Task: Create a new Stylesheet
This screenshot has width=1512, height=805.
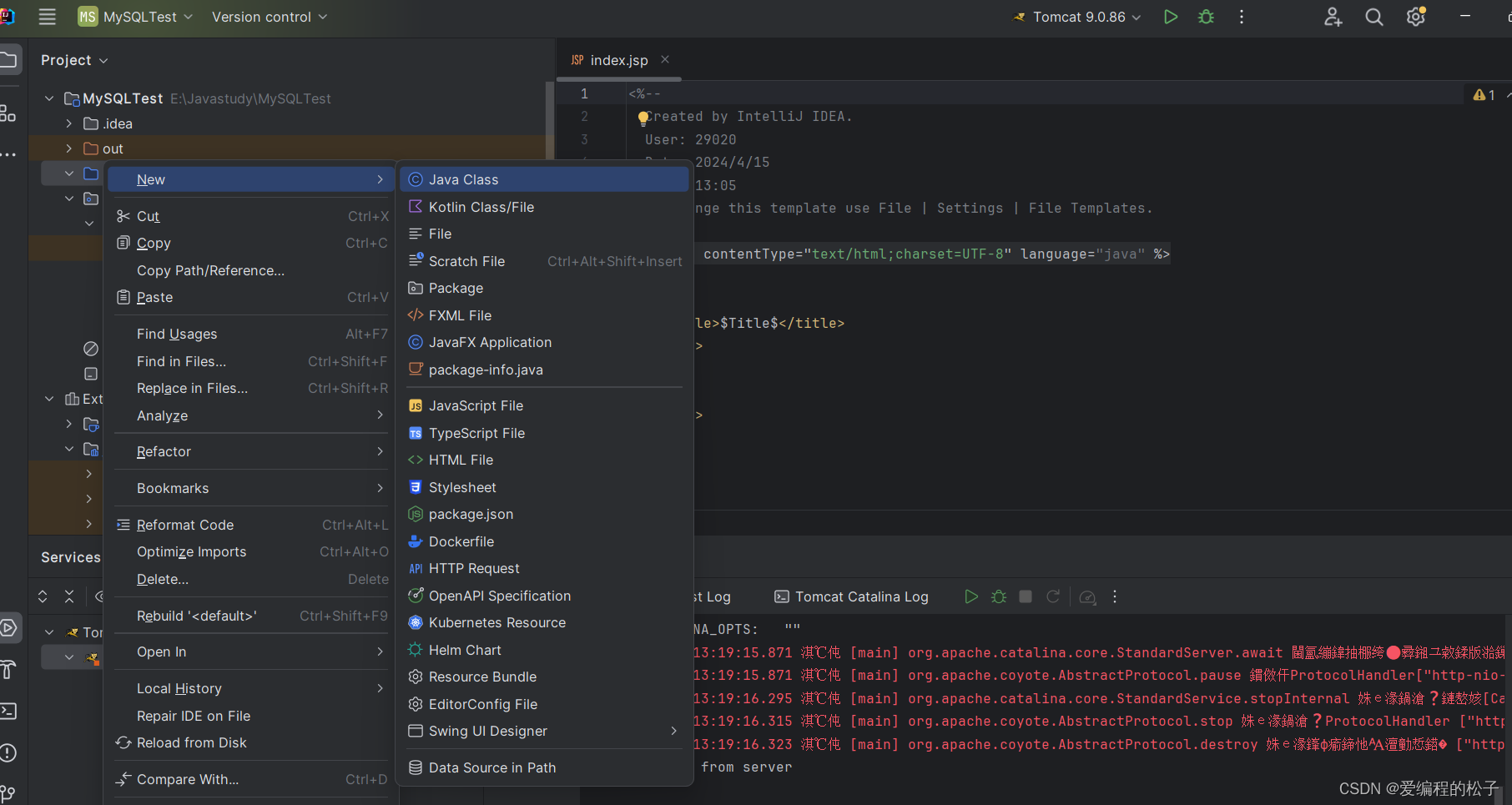Action: coord(545,487)
